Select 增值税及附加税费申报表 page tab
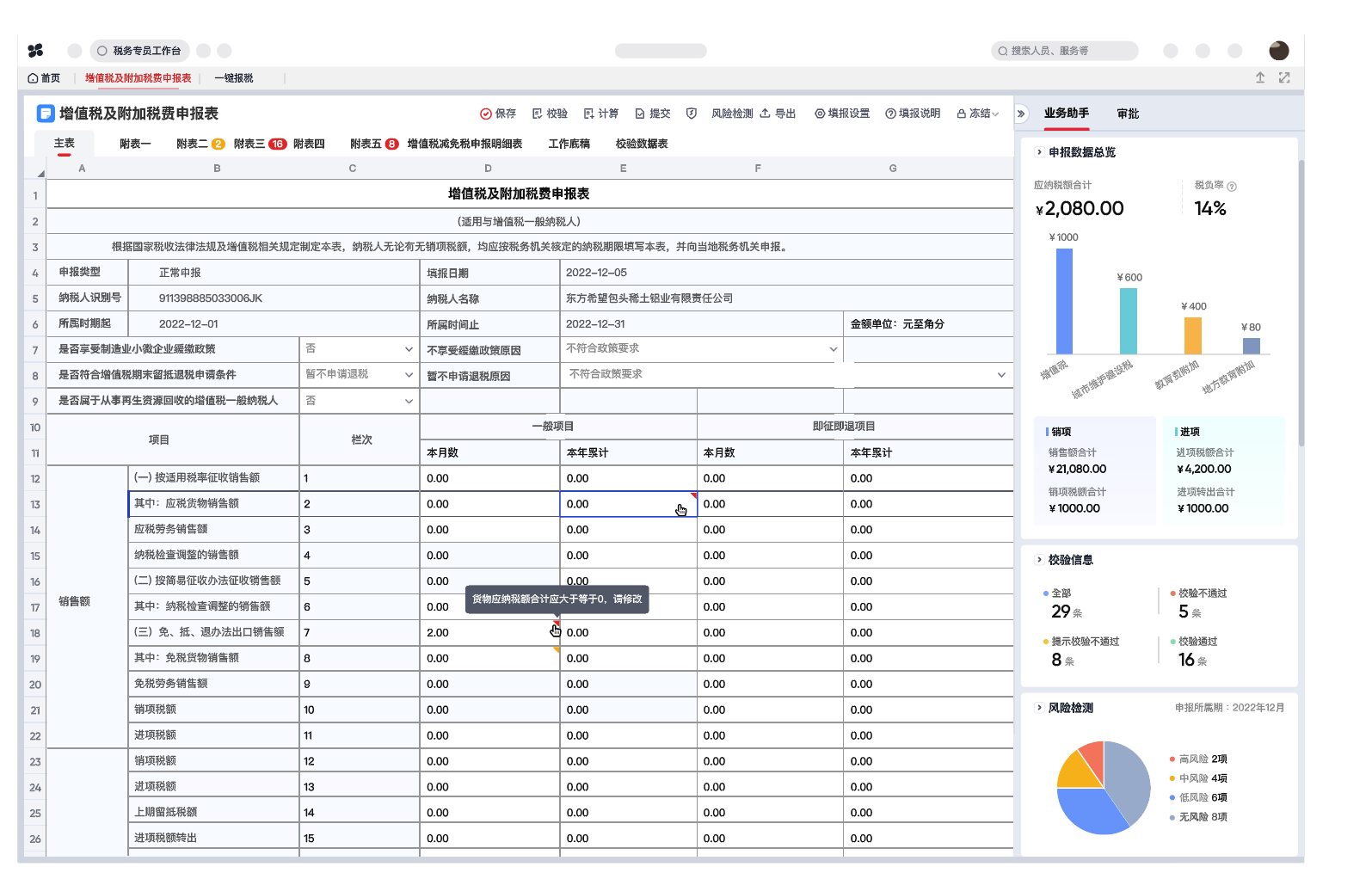 click(x=138, y=78)
